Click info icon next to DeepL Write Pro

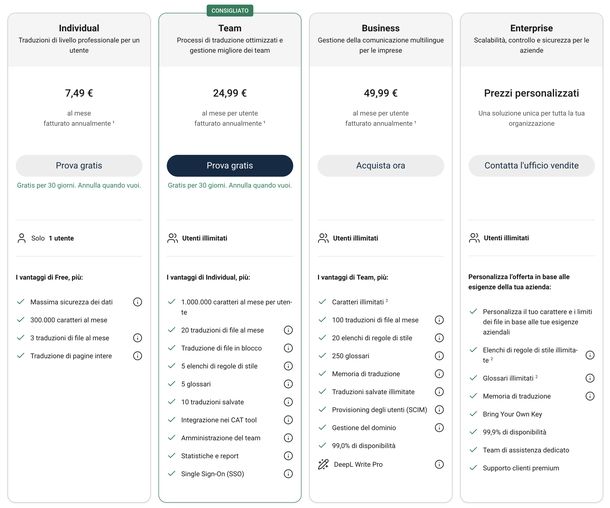(x=439, y=464)
